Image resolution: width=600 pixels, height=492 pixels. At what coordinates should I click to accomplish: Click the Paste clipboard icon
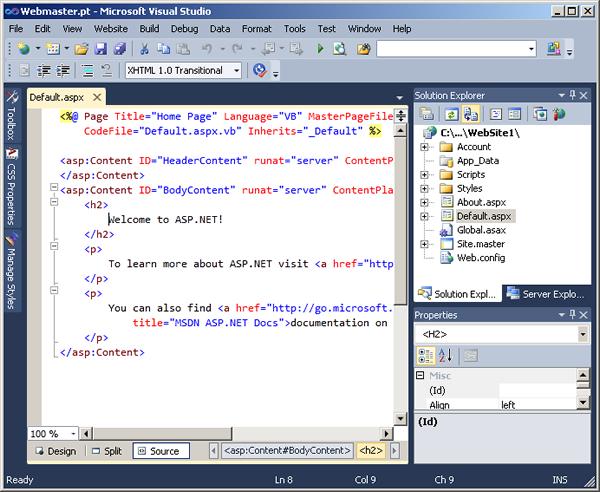pyautogui.click(x=183, y=49)
